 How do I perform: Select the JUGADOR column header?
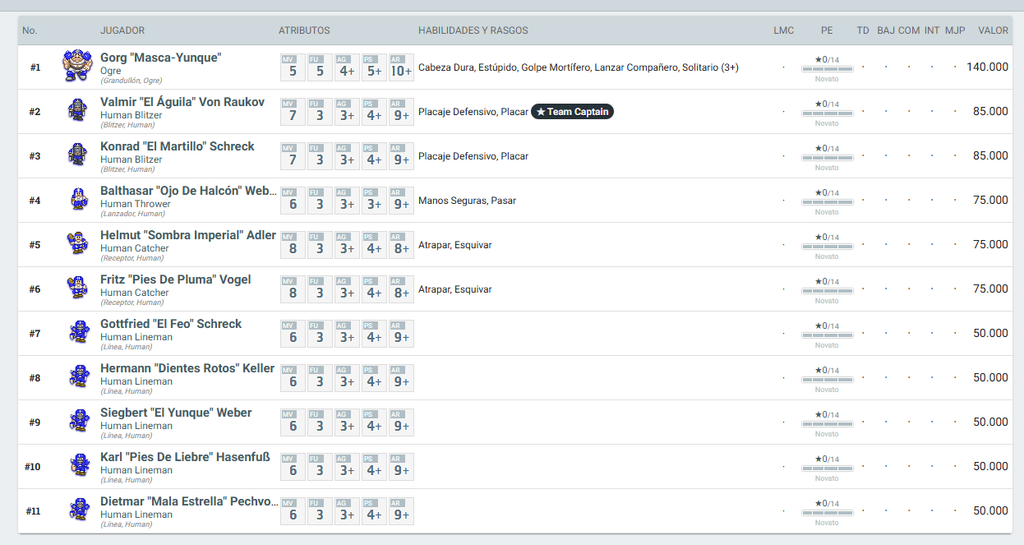[122, 30]
